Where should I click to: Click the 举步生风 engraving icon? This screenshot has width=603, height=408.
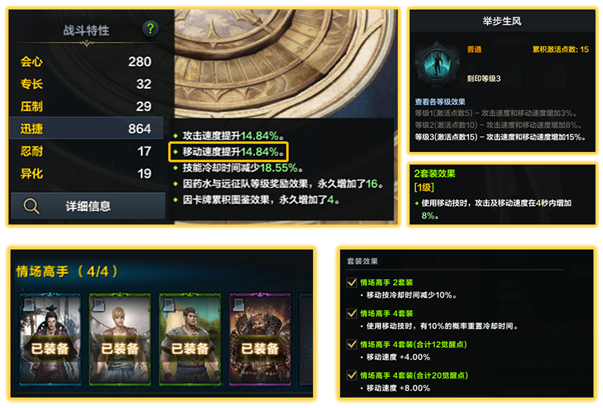point(437,63)
